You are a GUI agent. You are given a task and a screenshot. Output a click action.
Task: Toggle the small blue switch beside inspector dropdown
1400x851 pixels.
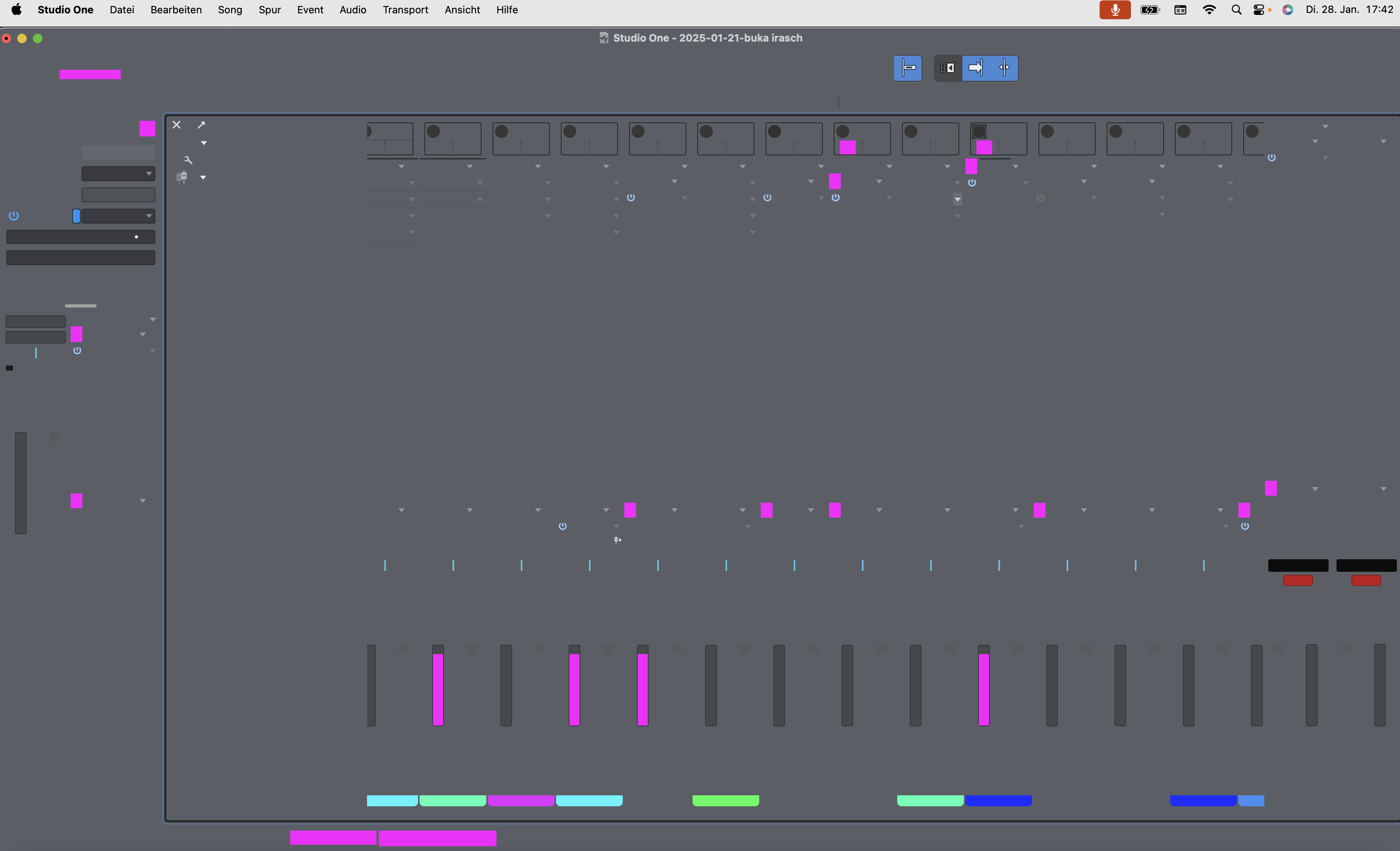pos(76,216)
